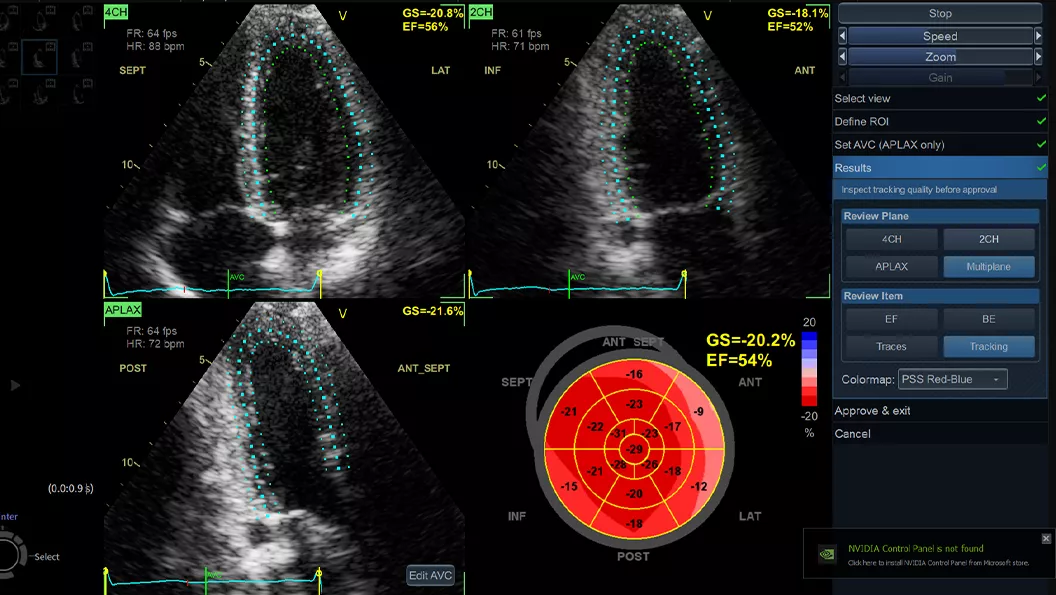
Task: Close the NVIDIA Control Panel notification
Action: coord(1046,538)
